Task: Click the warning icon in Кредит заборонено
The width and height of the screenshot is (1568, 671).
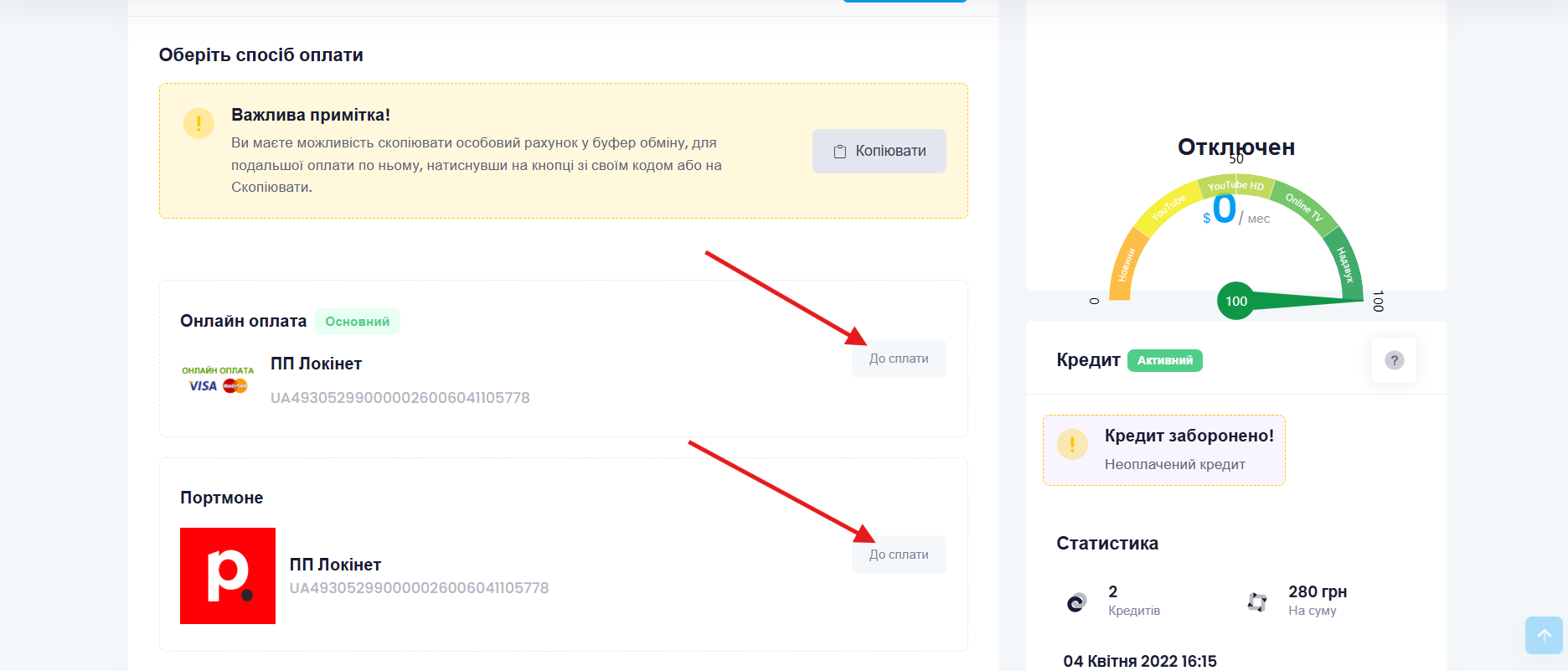Action: coord(1072,444)
